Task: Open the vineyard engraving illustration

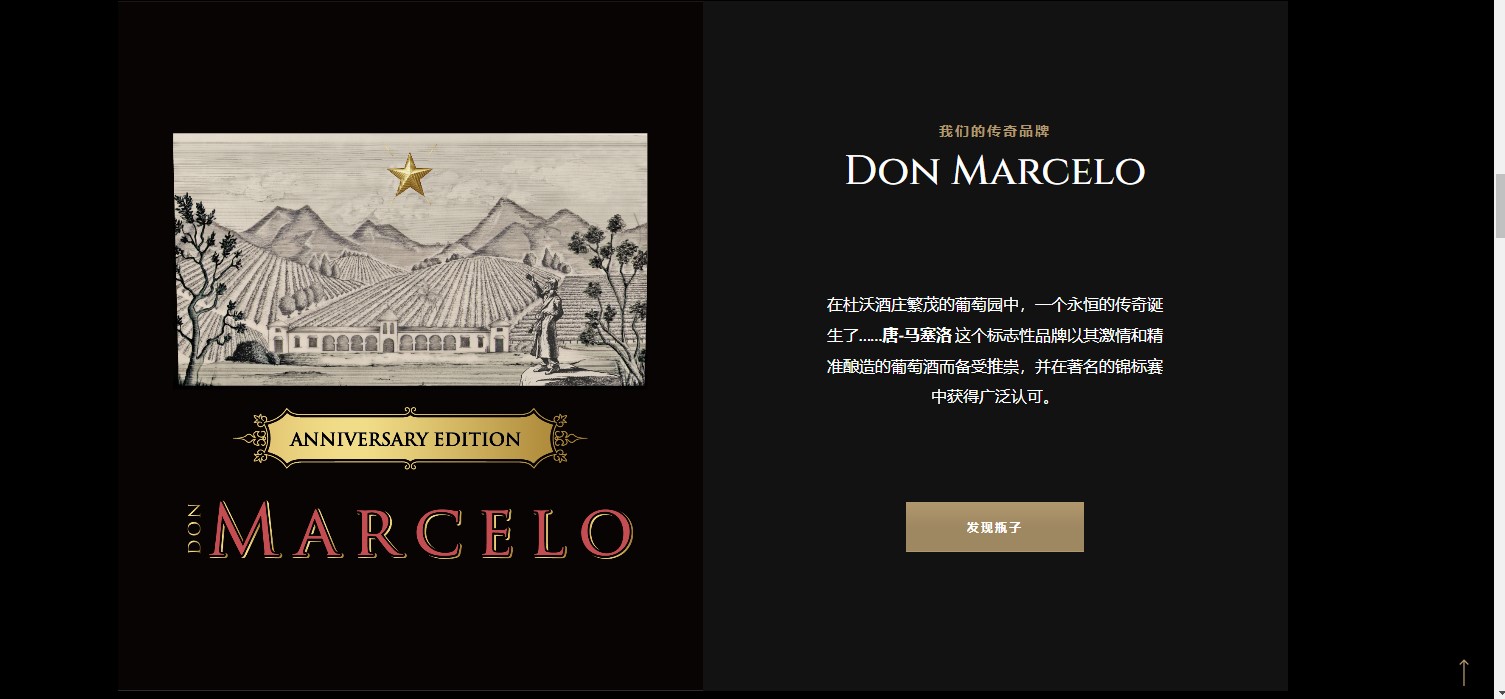Action: click(x=410, y=259)
